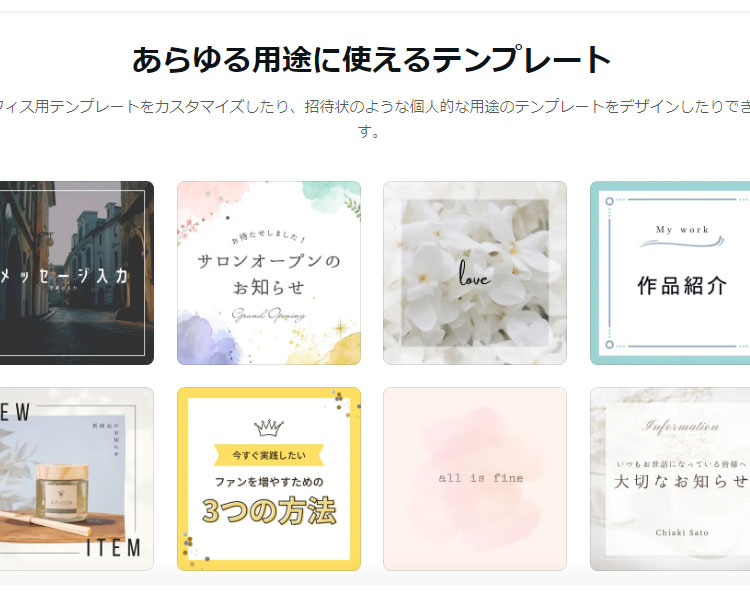
Task: Click the candle jar in the NEW ITEM template
Action: 62,493
